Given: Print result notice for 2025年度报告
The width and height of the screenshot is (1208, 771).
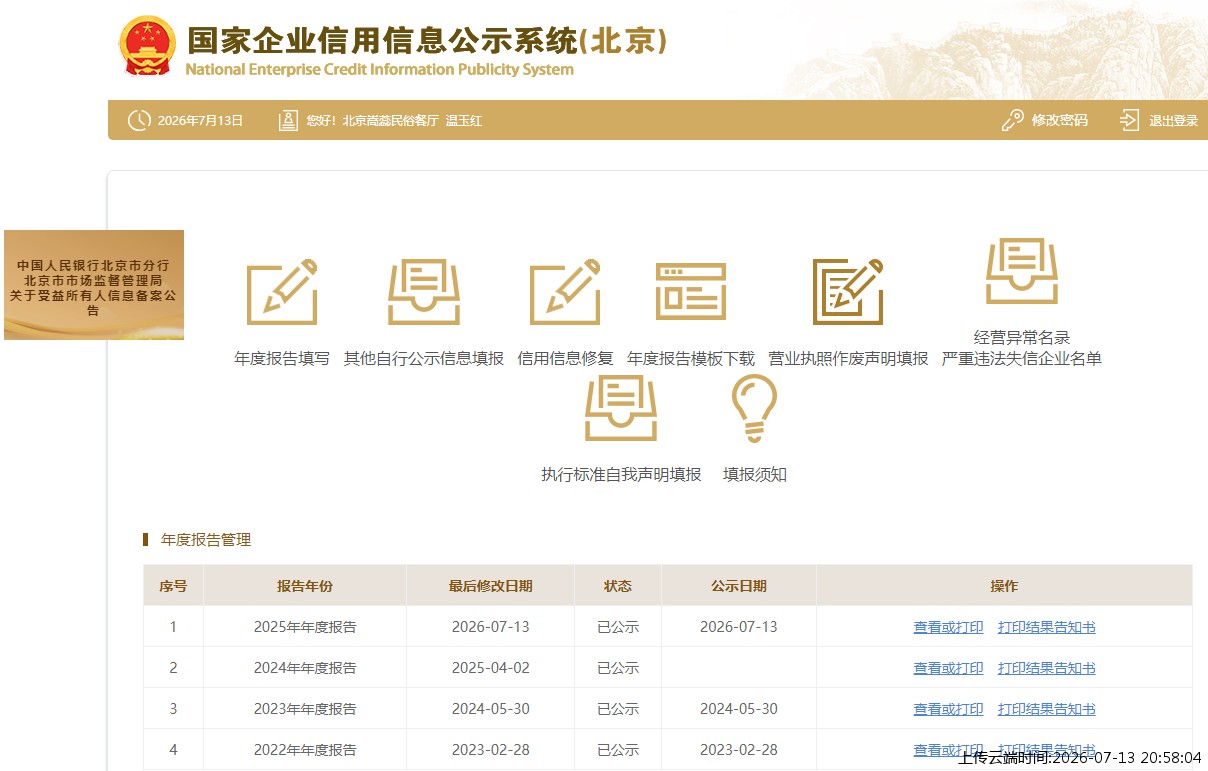Looking at the screenshot, I should tap(1047, 627).
